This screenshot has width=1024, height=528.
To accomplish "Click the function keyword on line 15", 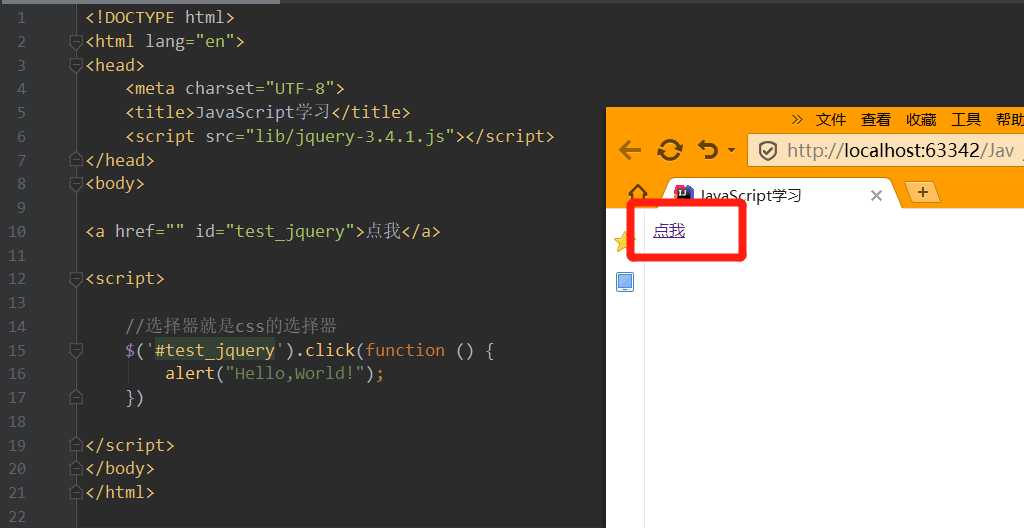I will [x=405, y=350].
